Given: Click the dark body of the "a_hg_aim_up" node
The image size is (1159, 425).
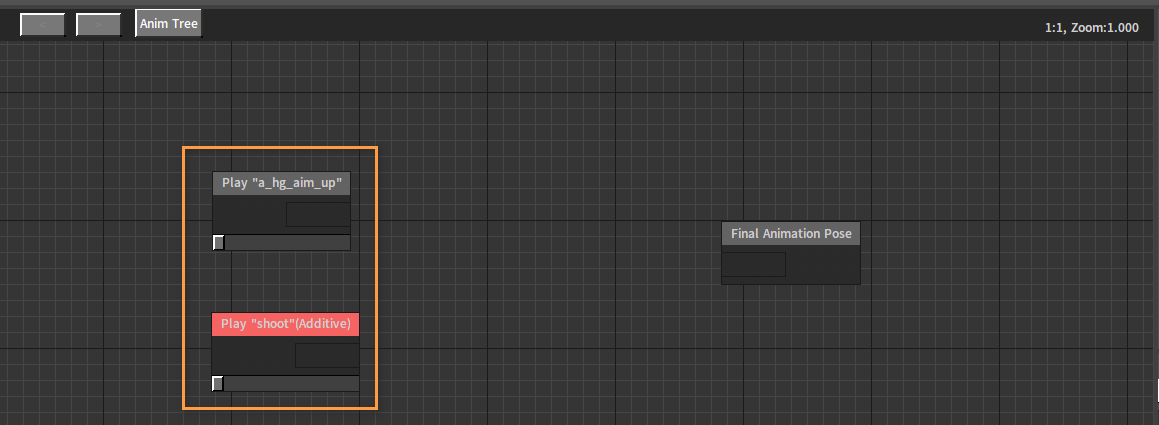Looking at the screenshot, I should (248, 214).
